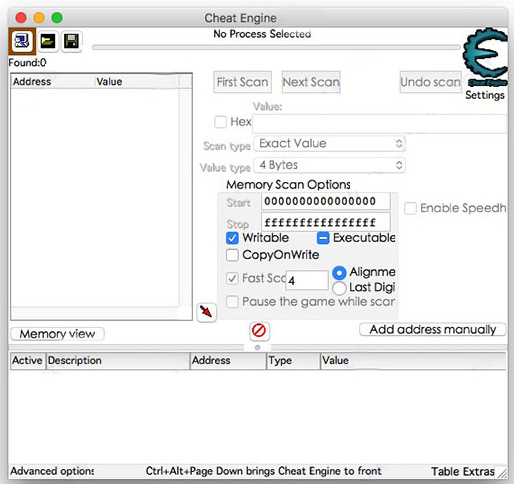Screen dimensions: 514x484
Task: Click Address column header in cheat table
Action: 228,360
